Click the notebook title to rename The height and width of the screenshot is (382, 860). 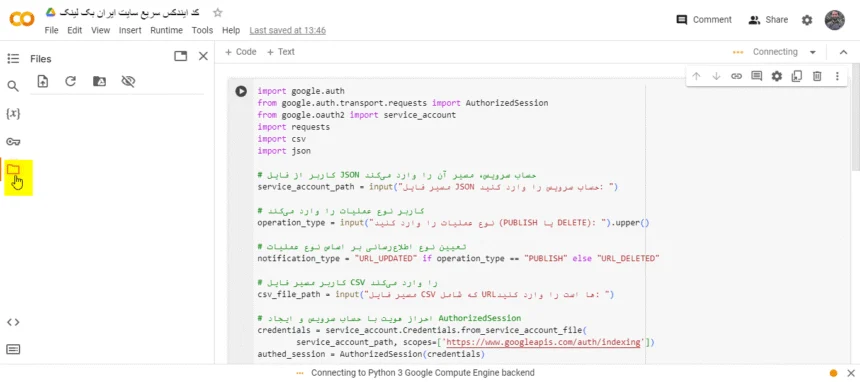click(129, 12)
